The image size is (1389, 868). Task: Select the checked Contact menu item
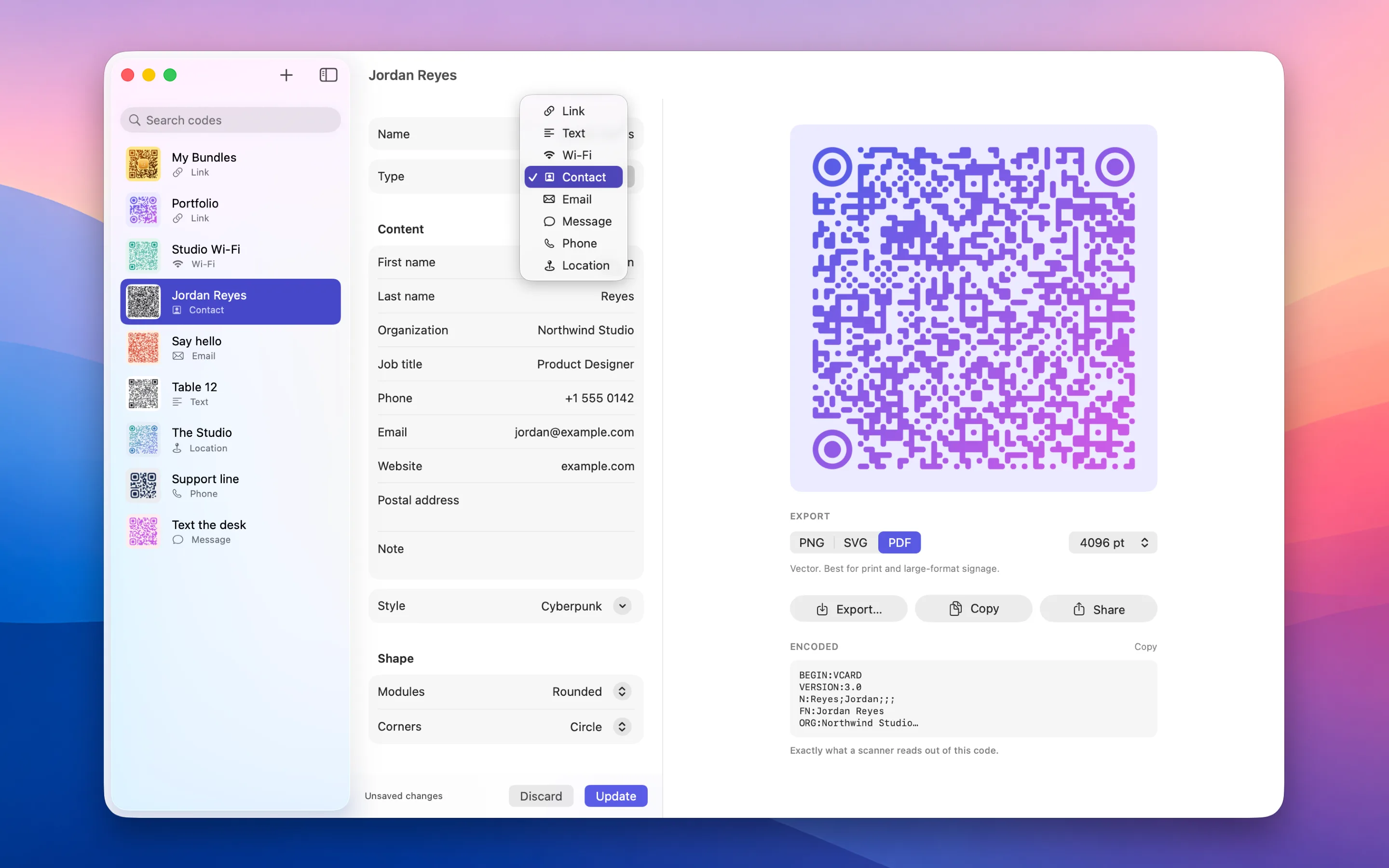(573, 177)
